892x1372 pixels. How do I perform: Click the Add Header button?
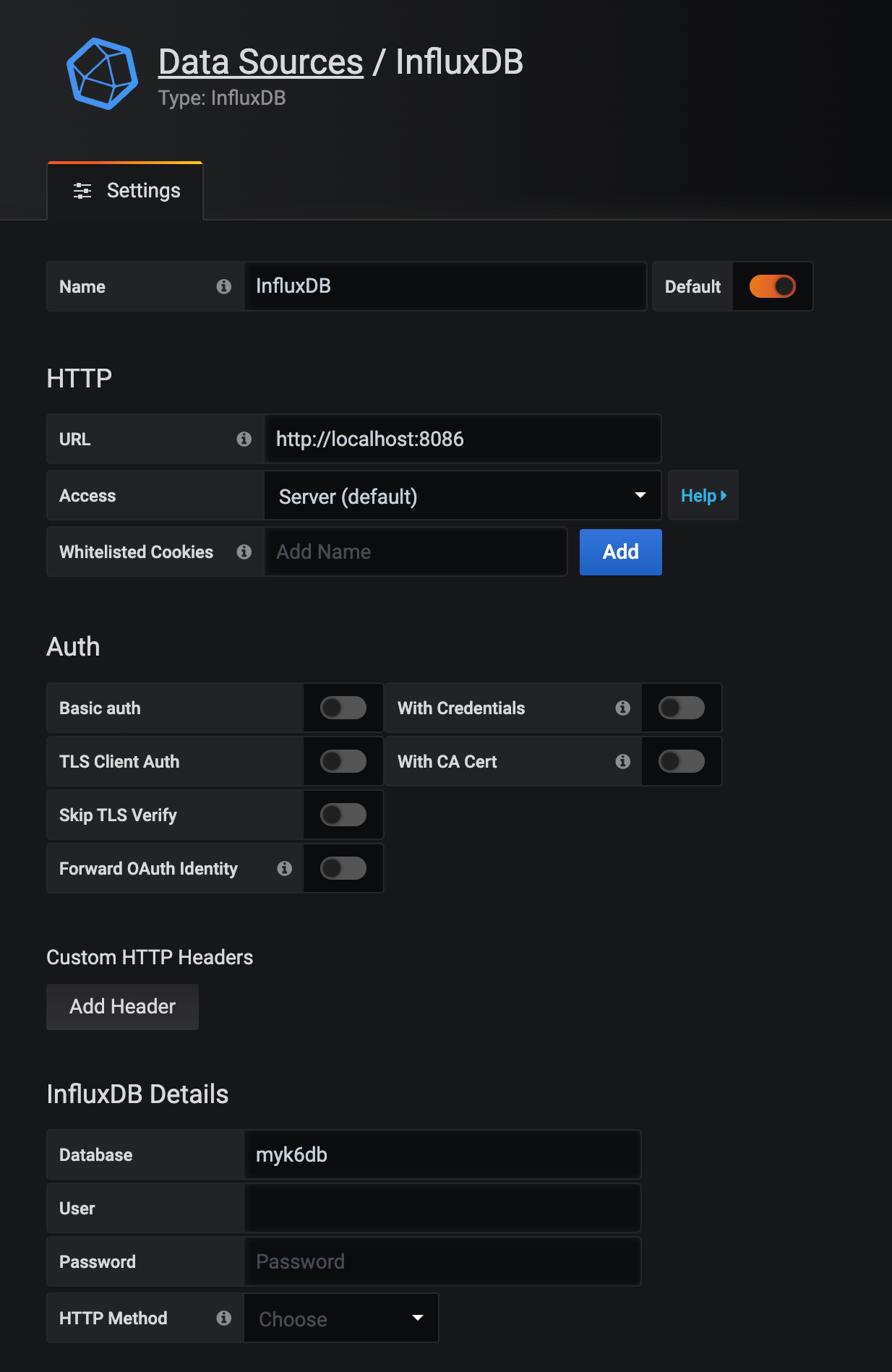[123, 1007]
